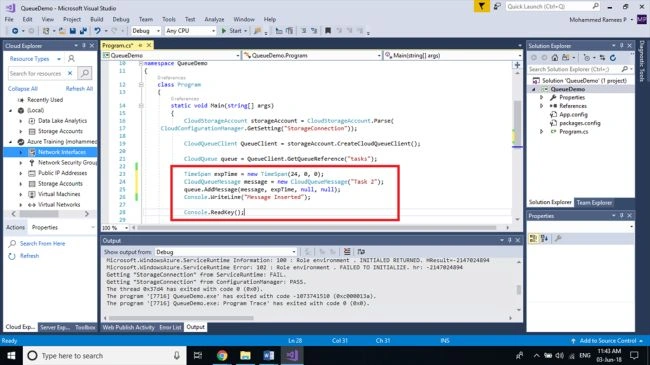Image resolution: width=650 pixels, height=365 pixels.
Task: Click Search From Here action
Action: 42,243
